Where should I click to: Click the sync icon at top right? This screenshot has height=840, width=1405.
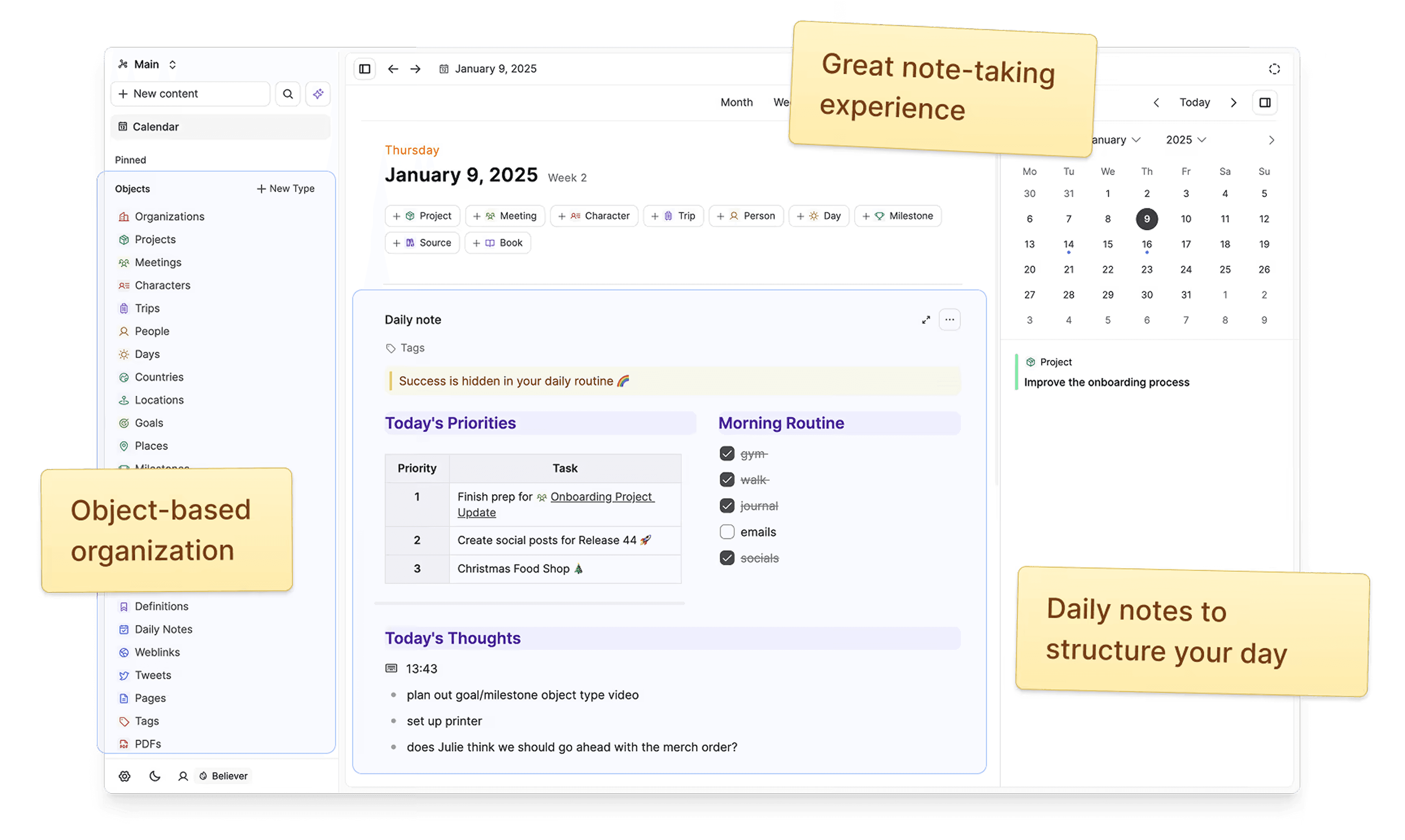[1274, 68]
